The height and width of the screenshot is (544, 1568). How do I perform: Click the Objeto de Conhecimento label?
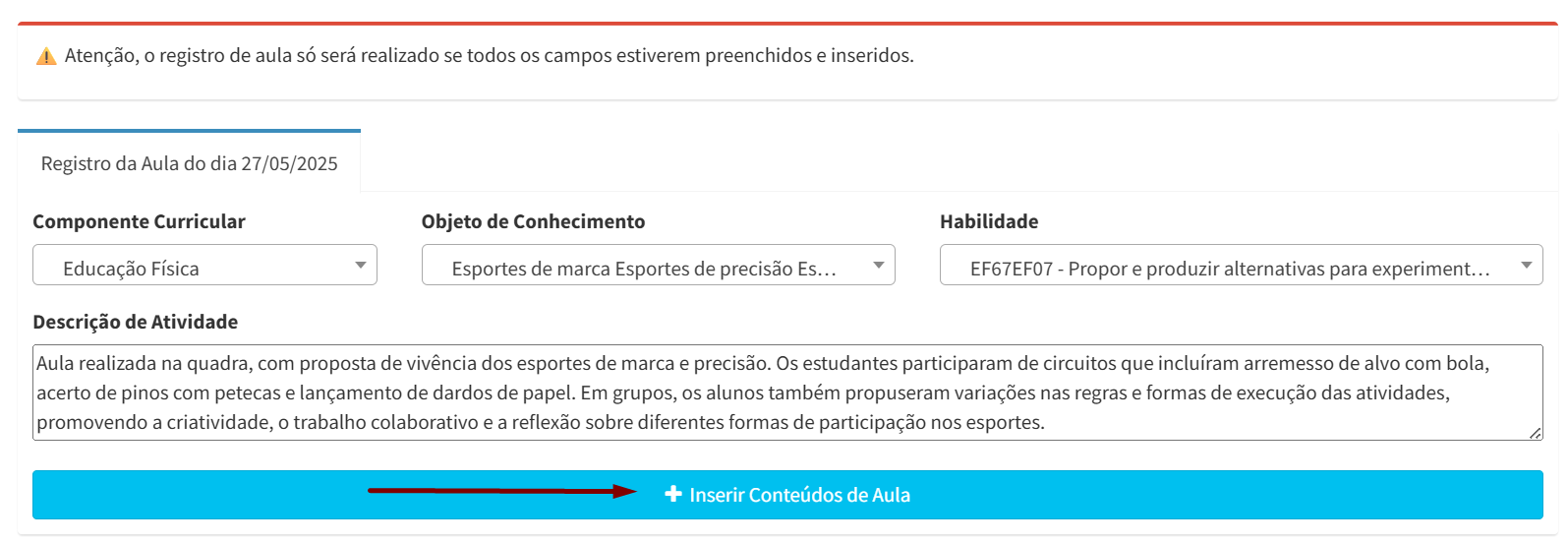(533, 221)
